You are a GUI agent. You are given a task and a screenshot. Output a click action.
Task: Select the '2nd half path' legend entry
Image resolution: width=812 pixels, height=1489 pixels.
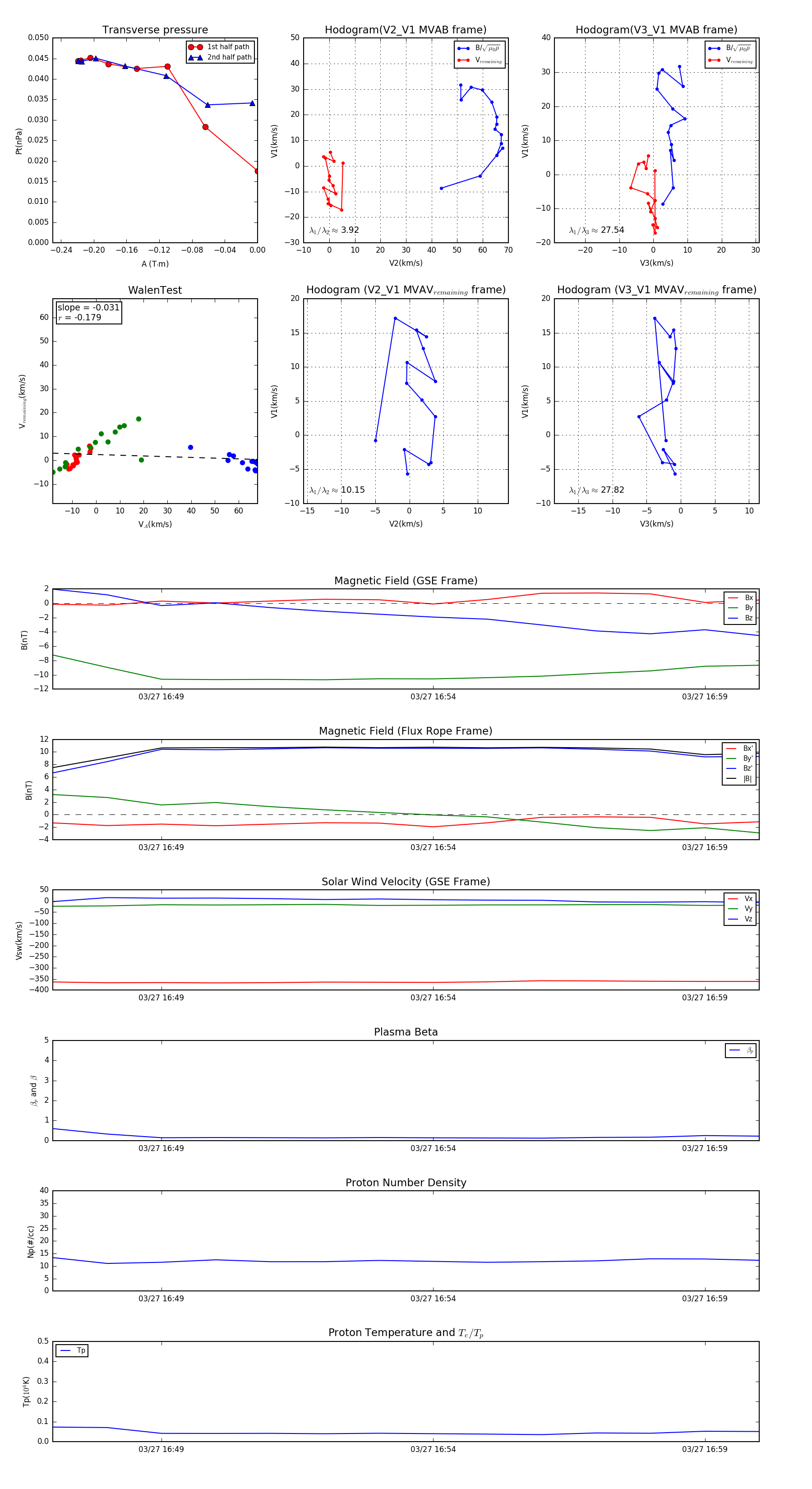220,57
